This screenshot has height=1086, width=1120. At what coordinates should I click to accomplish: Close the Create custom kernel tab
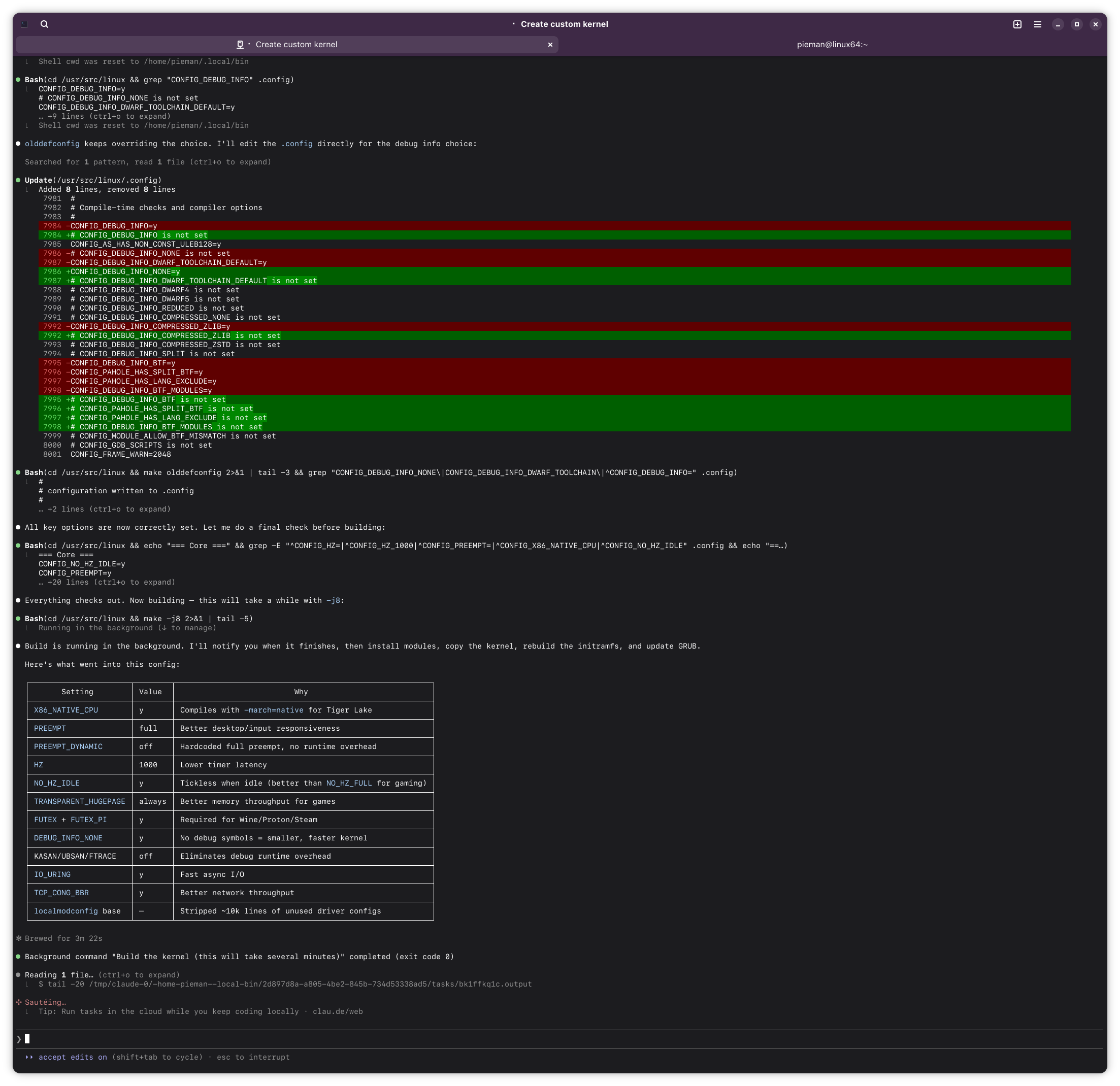point(550,45)
